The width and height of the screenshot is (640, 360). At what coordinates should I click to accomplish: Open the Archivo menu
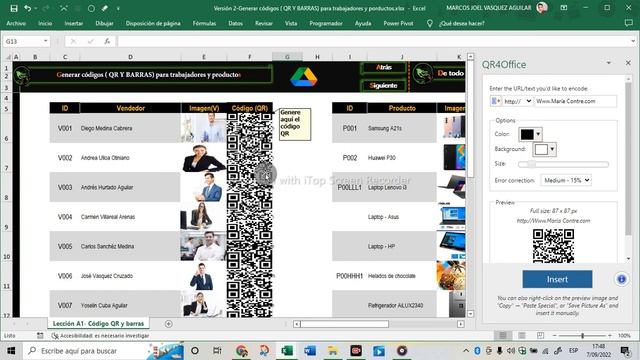pos(16,24)
